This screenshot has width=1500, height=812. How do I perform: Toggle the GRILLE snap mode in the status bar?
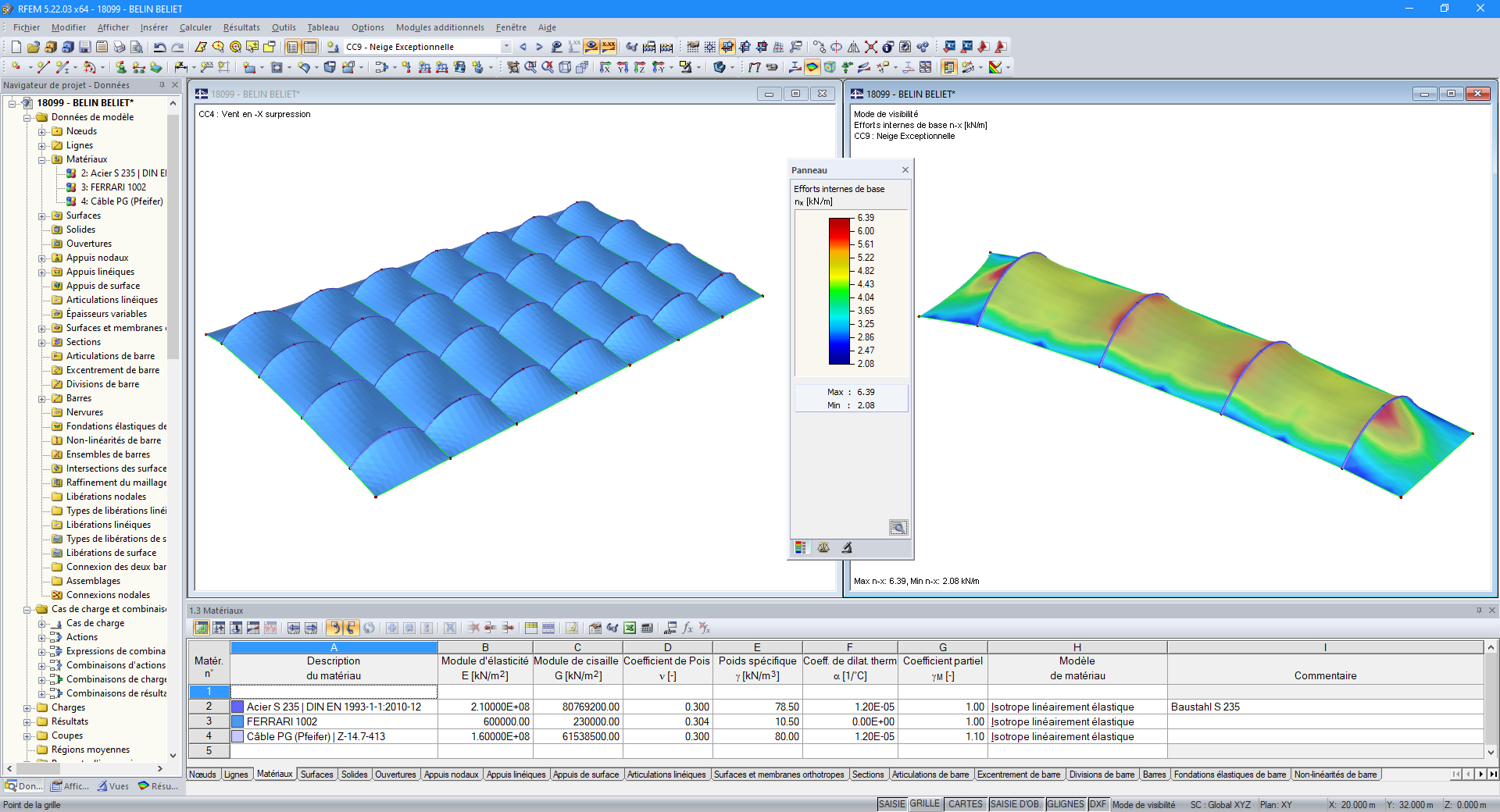926,804
